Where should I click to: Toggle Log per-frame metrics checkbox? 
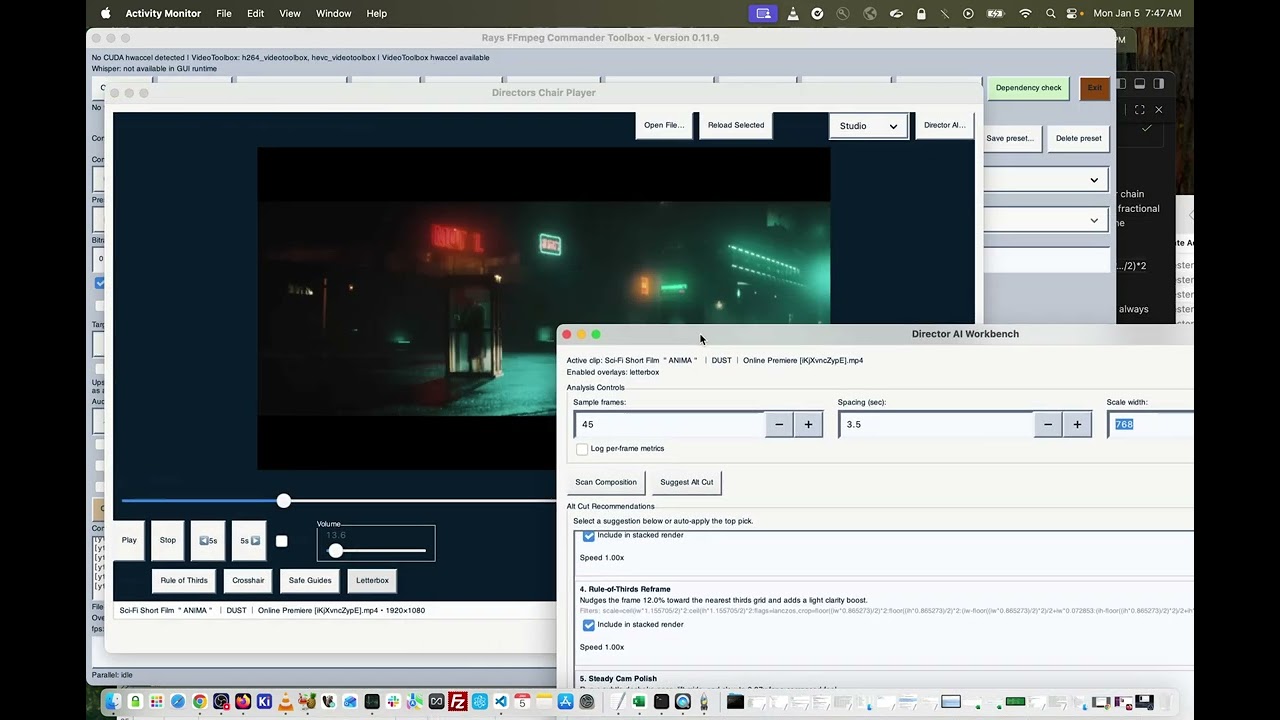(x=582, y=449)
